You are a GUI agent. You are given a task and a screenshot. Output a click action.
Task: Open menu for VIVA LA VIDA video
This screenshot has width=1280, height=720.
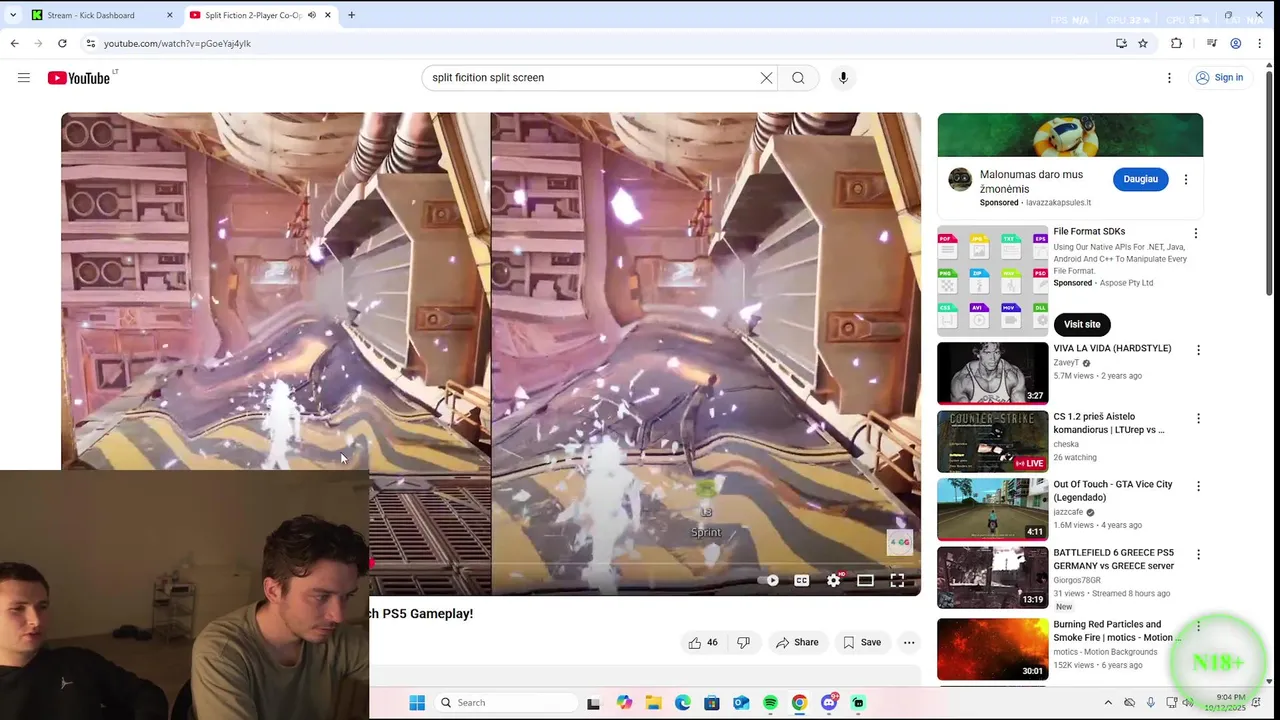pyautogui.click(x=1198, y=350)
